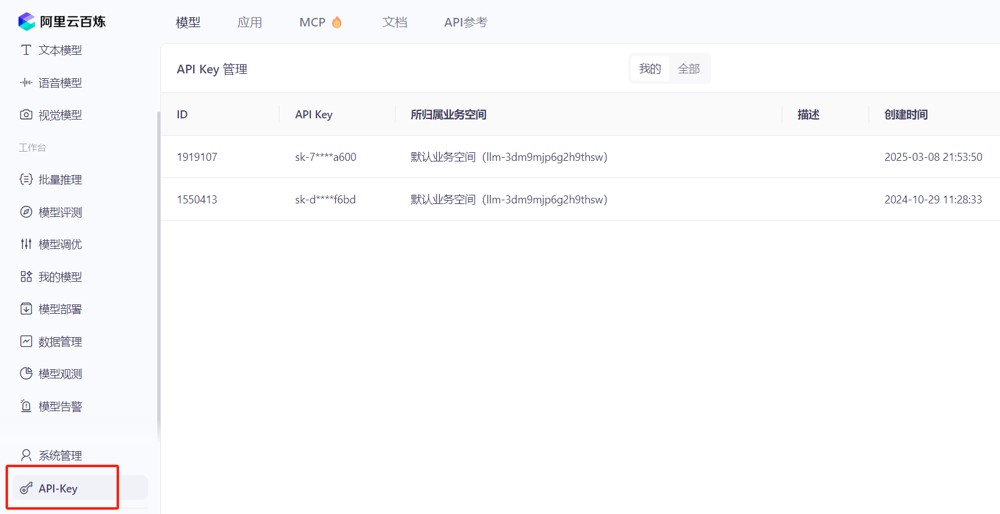The image size is (1000, 514).
Task: Open the MCP top tab
Action: click(x=312, y=22)
